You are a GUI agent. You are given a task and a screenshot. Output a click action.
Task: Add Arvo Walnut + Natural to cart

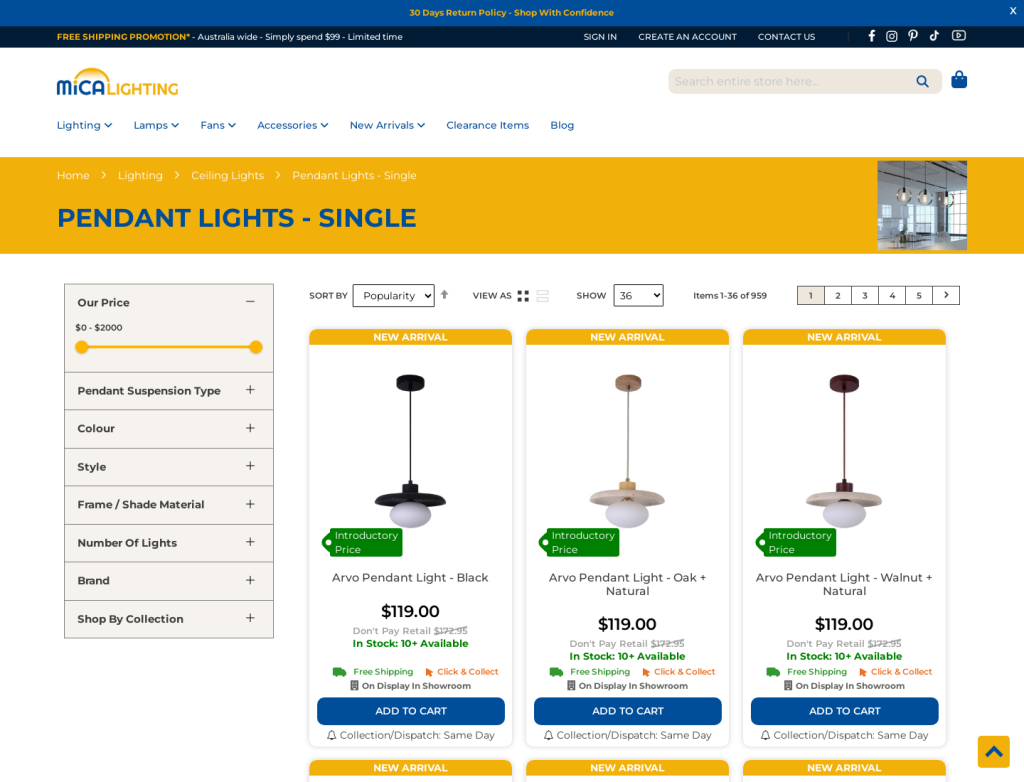point(844,711)
